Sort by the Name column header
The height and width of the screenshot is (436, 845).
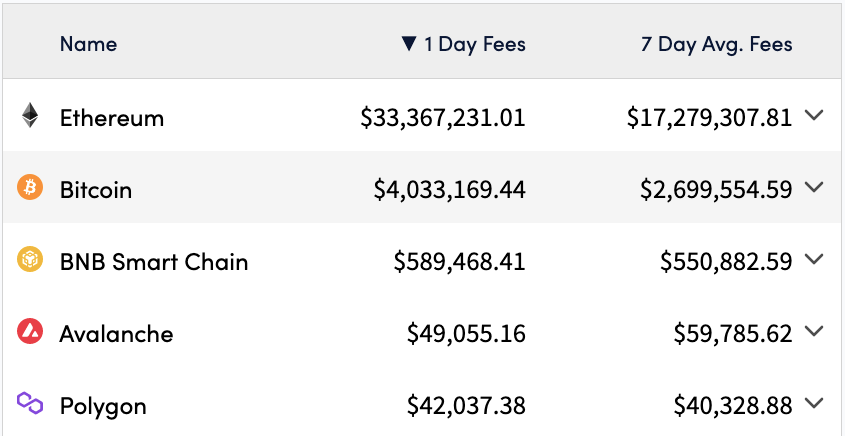click(x=88, y=44)
